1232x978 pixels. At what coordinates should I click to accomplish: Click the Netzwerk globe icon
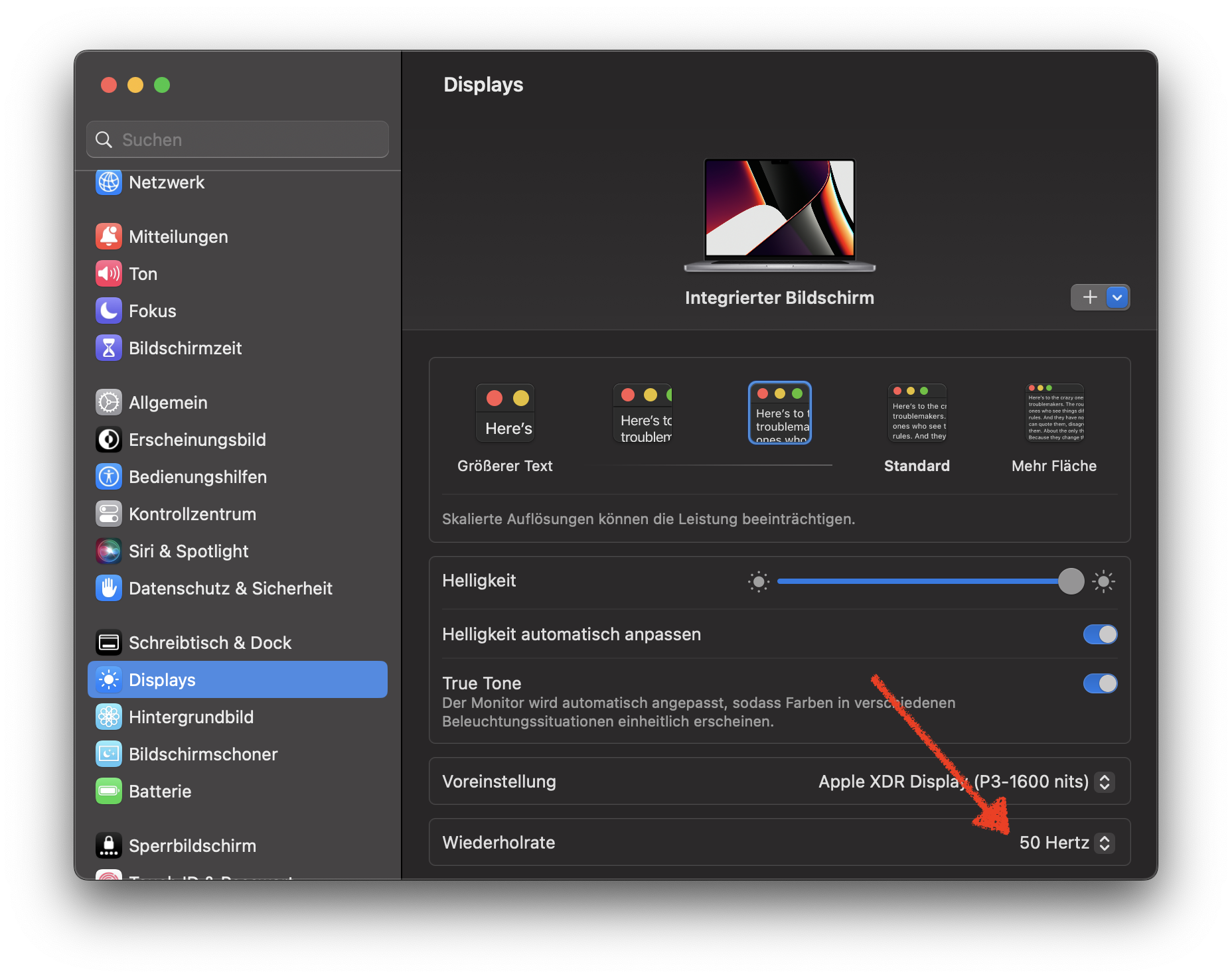point(109,182)
